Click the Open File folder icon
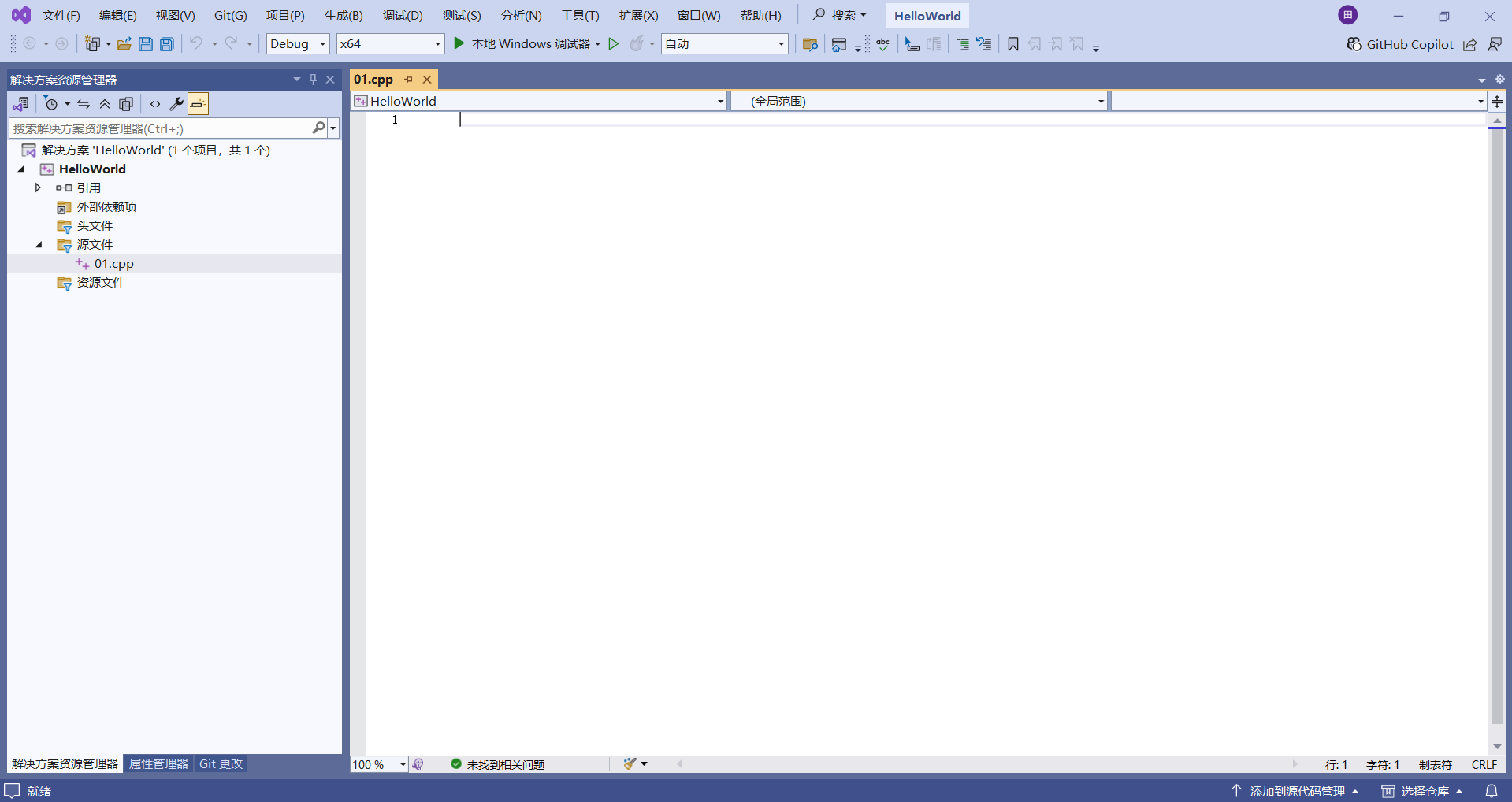This screenshot has width=1512, height=802. (124, 44)
